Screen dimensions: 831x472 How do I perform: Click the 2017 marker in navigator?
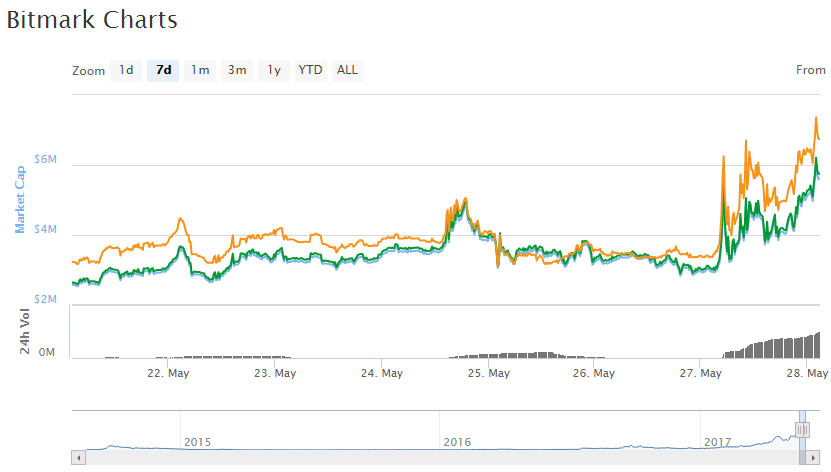coord(718,442)
